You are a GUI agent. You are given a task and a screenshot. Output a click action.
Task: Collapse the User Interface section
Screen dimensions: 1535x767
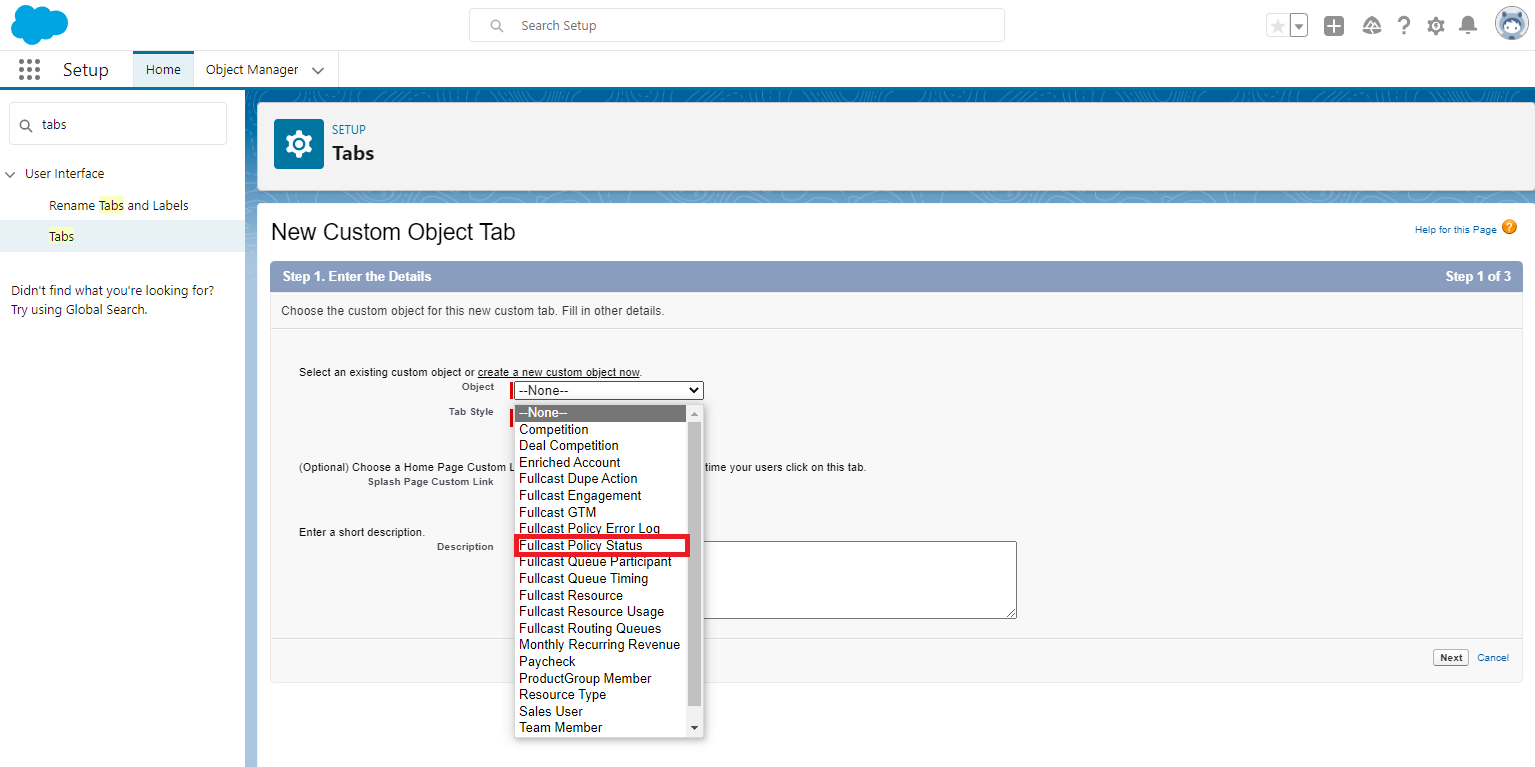(11, 174)
